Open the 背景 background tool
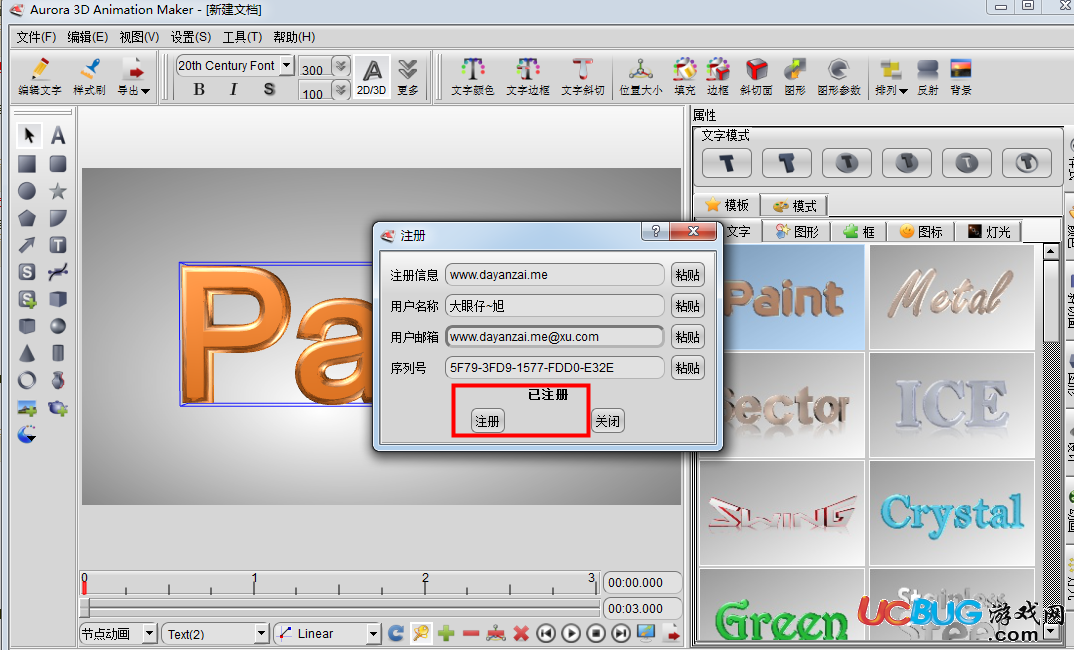Screen dimensions: 1074x650 coord(961,77)
